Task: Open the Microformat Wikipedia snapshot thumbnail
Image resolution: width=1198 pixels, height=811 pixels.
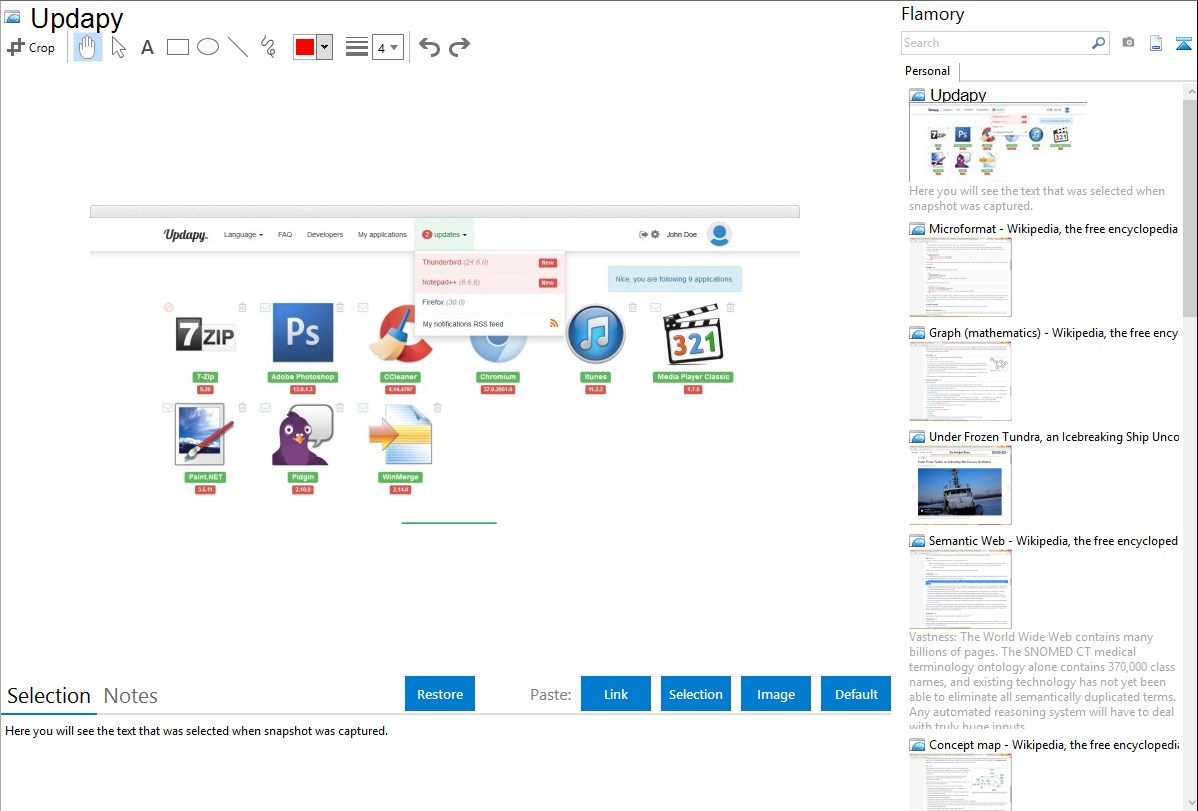Action: [x=960, y=277]
